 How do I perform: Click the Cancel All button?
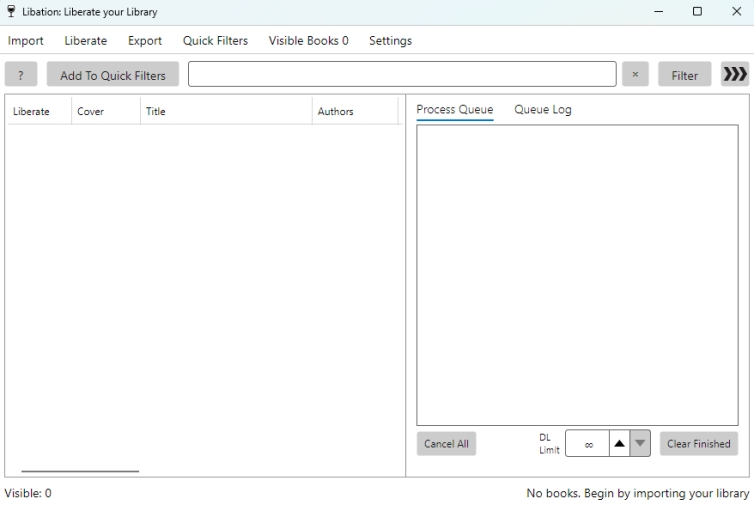coord(446,444)
